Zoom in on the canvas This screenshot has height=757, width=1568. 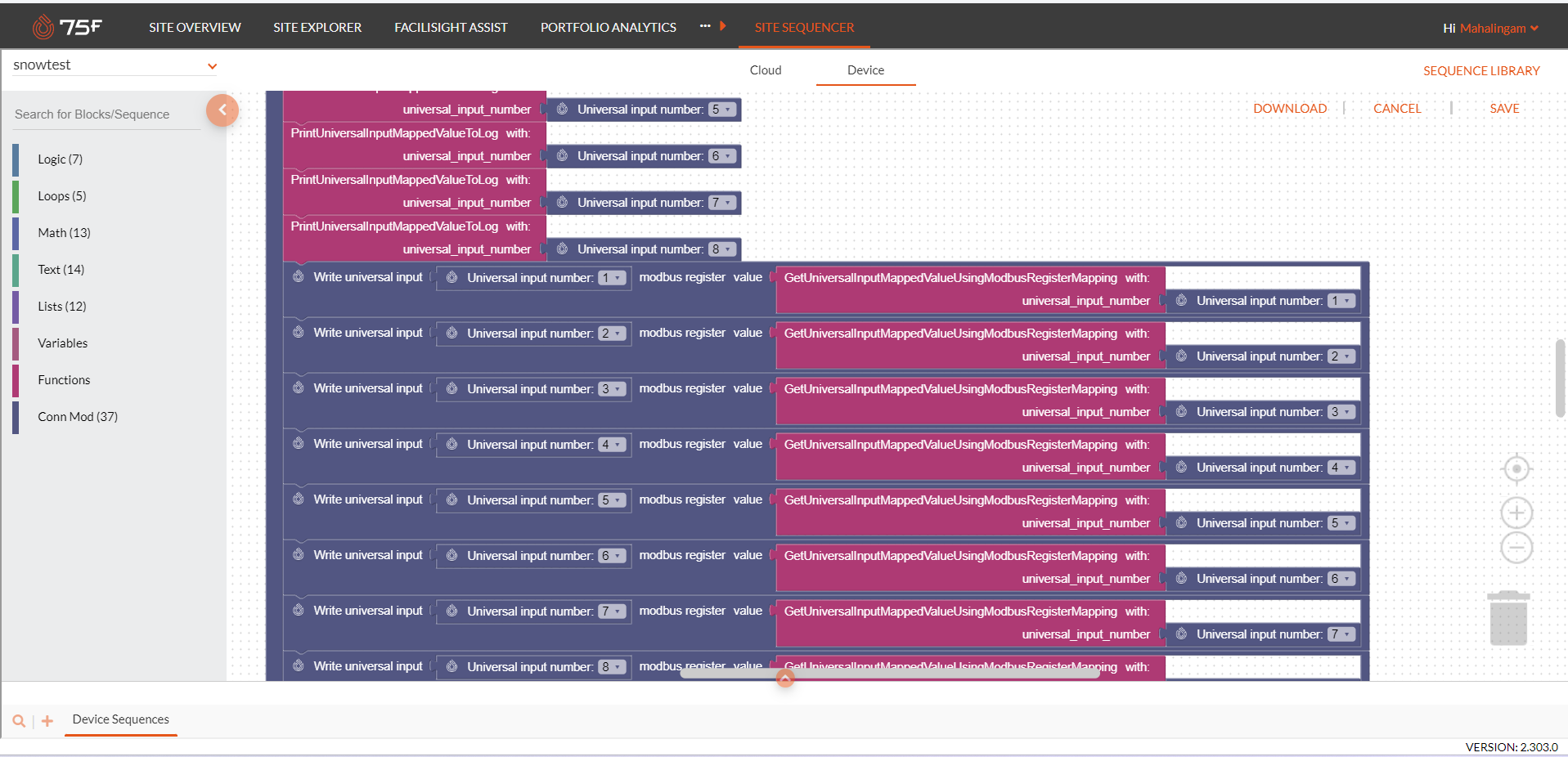point(1516,512)
